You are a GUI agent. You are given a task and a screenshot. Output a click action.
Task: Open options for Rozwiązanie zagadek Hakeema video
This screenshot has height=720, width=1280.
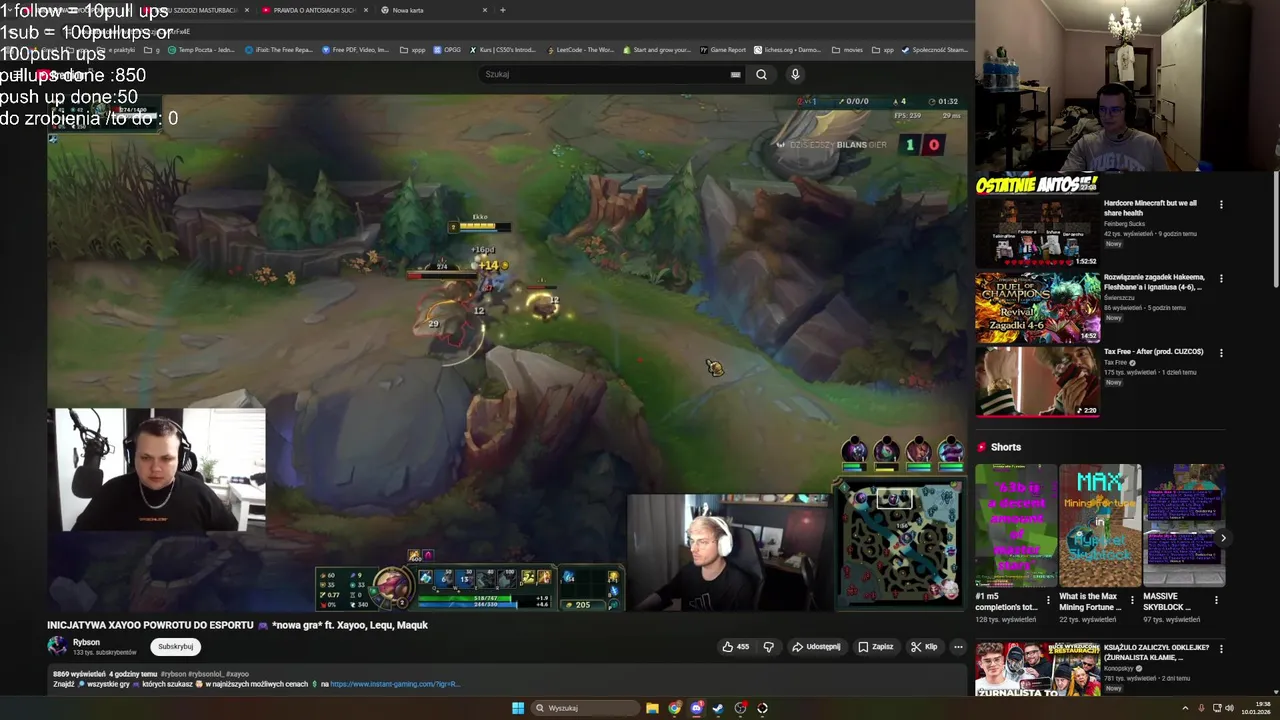coord(1221,279)
